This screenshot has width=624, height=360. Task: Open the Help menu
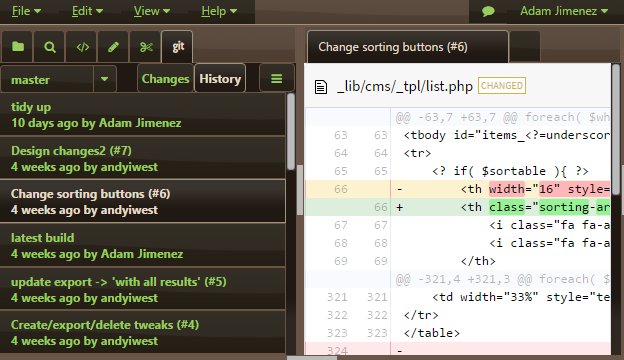pos(219,11)
